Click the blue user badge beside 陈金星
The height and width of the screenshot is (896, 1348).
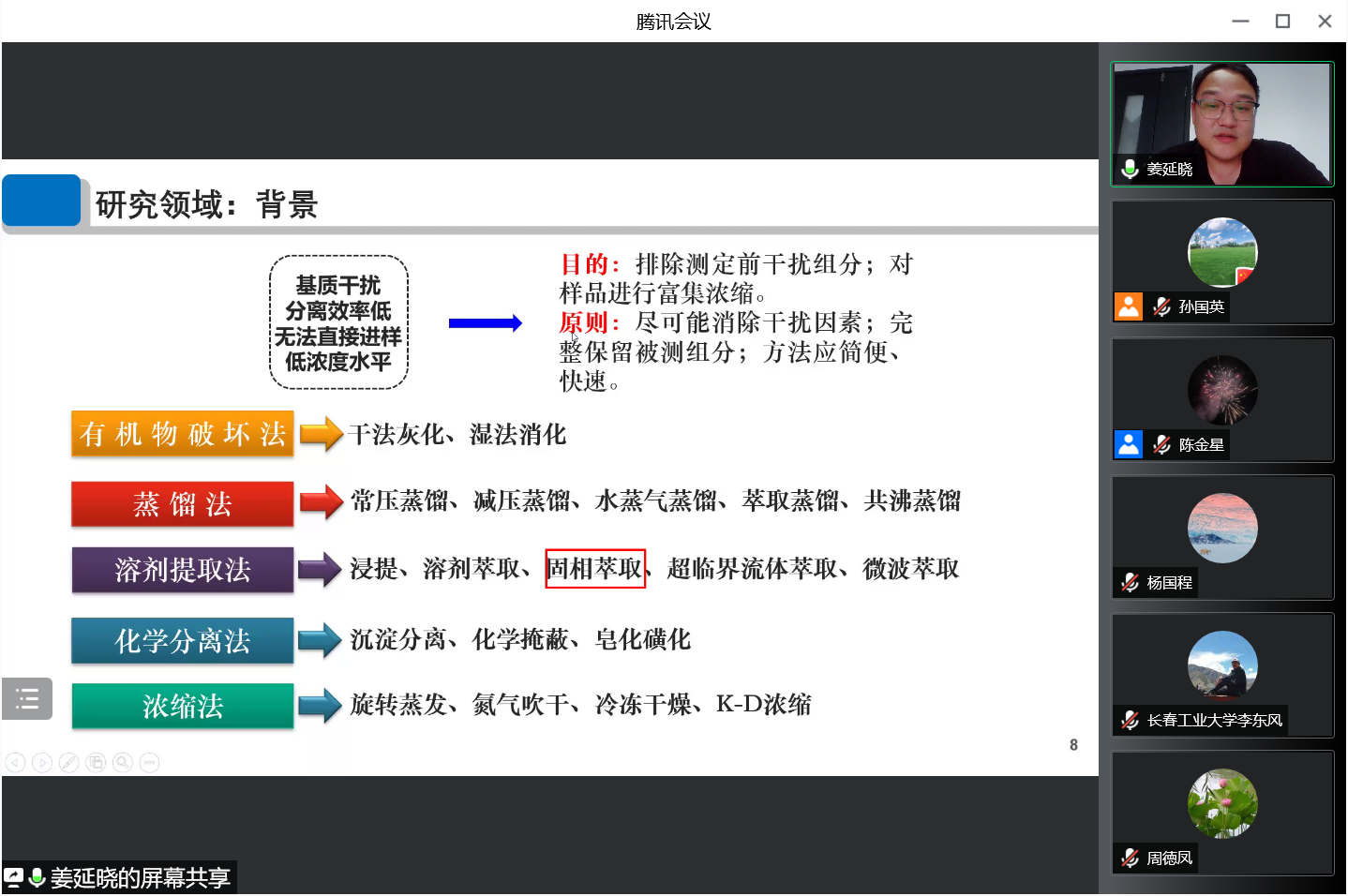pyautogui.click(x=1129, y=444)
